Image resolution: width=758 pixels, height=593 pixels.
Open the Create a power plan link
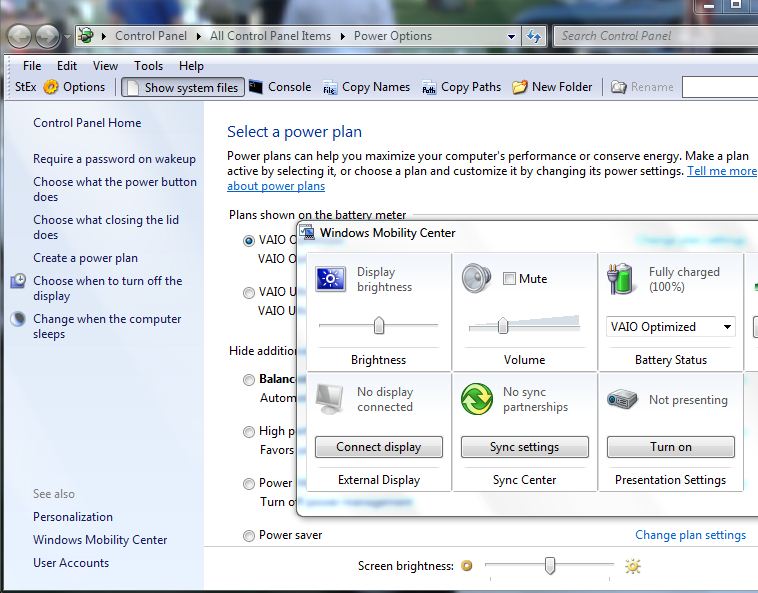coord(85,258)
